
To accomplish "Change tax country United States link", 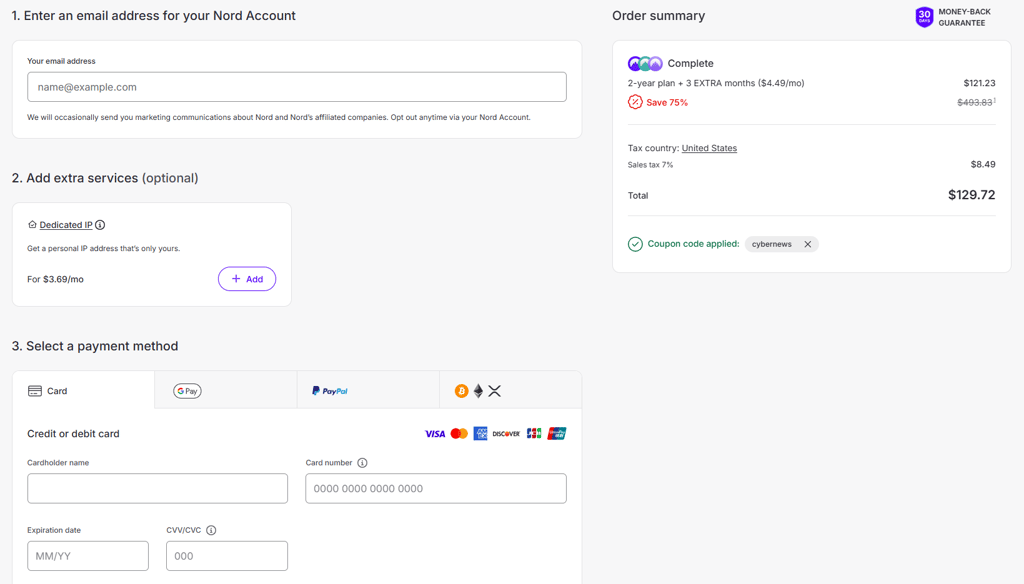I will (709, 148).
